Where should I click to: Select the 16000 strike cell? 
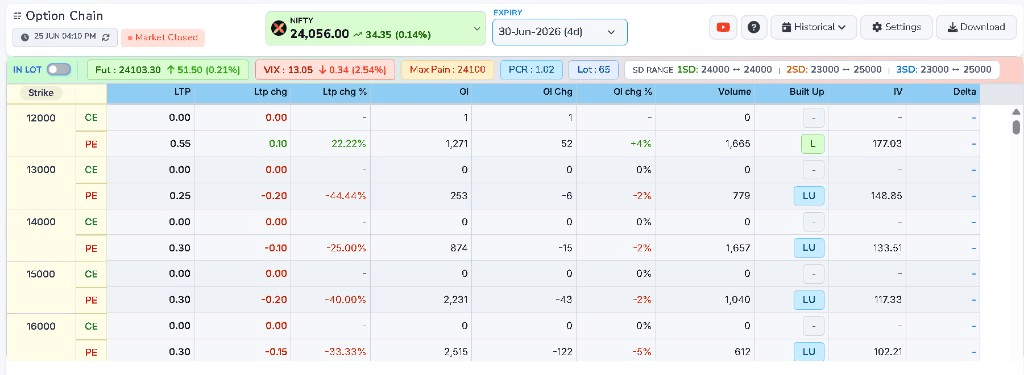[x=41, y=338]
